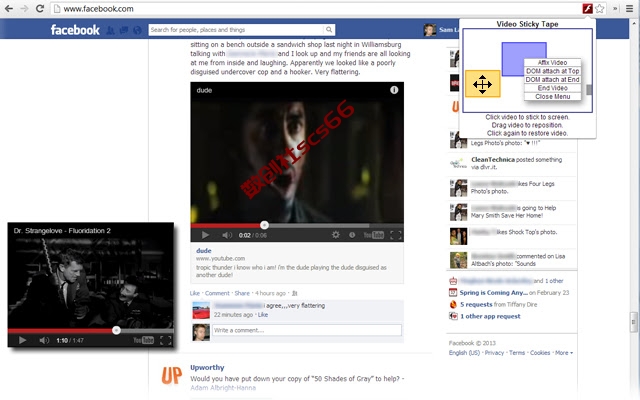The width and height of the screenshot is (640, 400).
Task: Click Share under the dude post
Action: 242,293
